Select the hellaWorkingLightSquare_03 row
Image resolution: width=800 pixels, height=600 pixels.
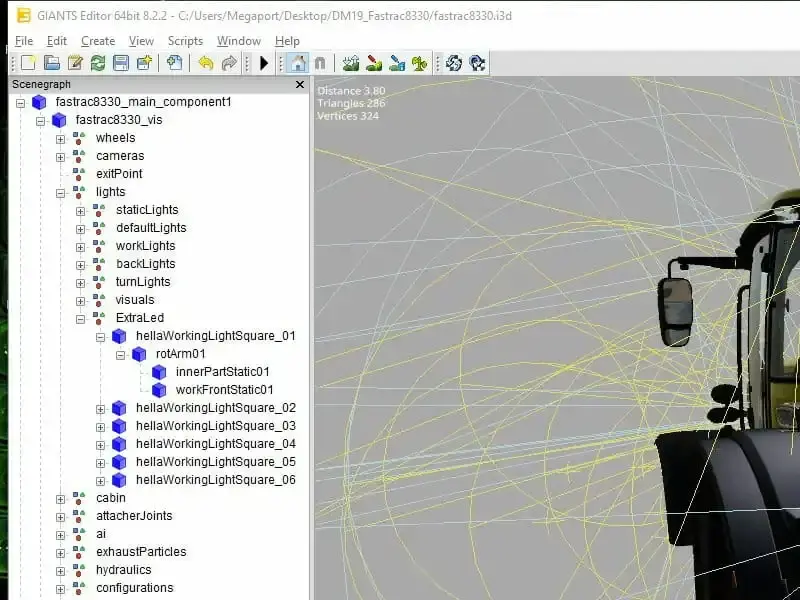(216, 426)
